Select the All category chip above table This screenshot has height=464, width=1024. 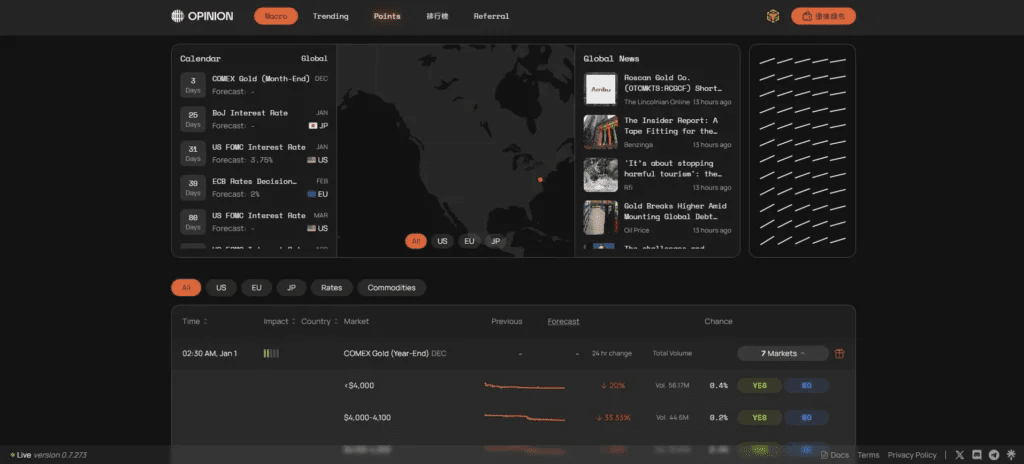186,288
